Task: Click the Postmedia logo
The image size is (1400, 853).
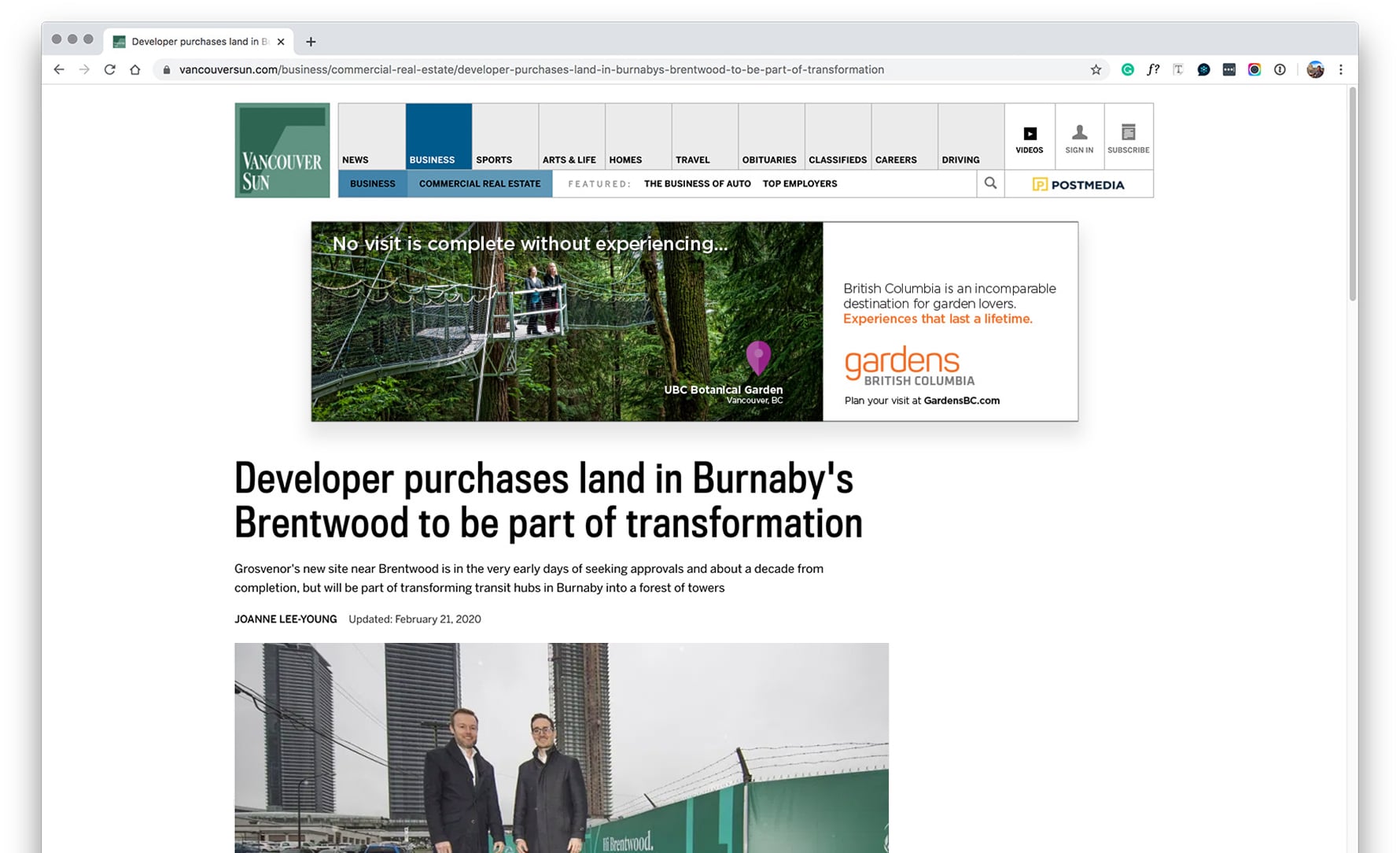Action: tap(1078, 183)
